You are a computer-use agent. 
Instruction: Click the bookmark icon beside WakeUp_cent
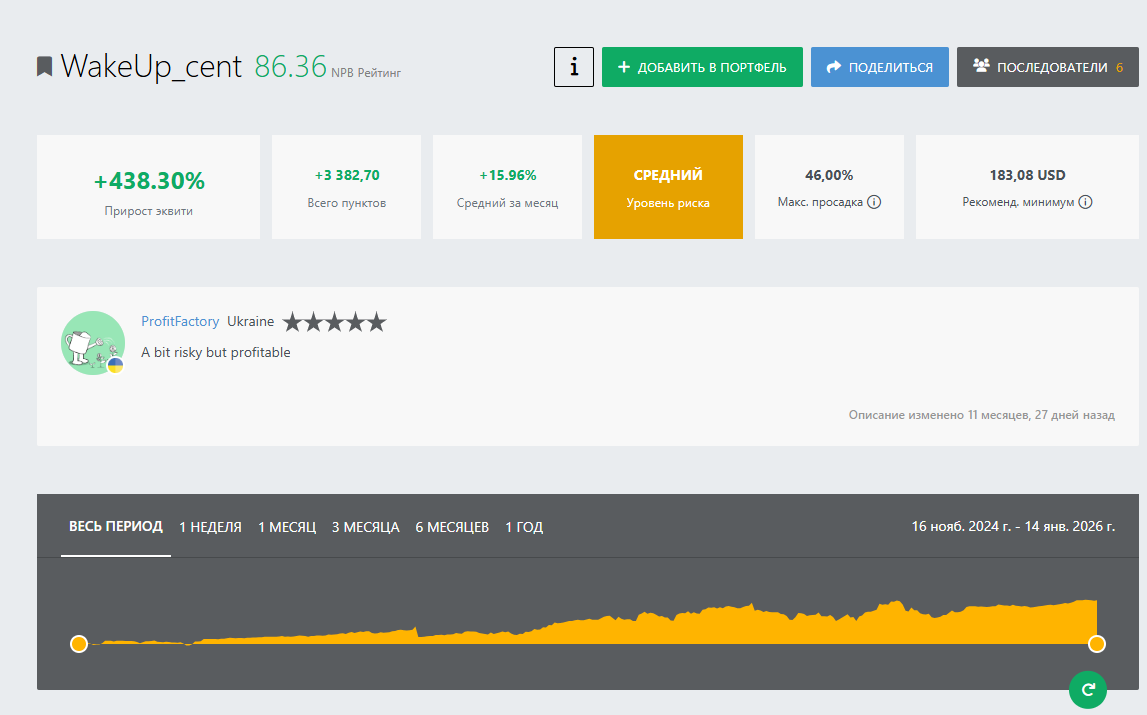(44, 67)
